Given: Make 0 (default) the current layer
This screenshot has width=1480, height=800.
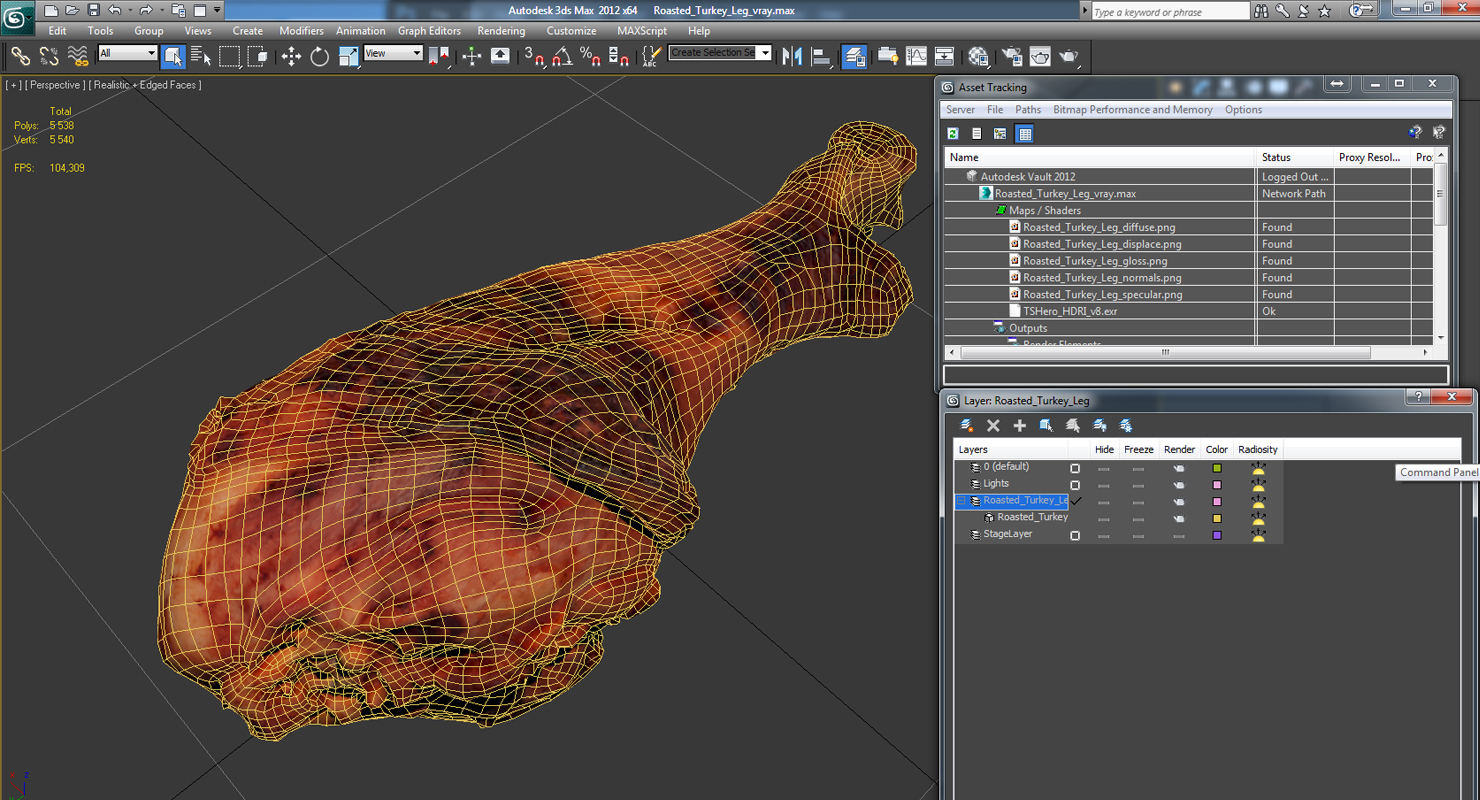Looking at the screenshot, I should [x=1075, y=468].
